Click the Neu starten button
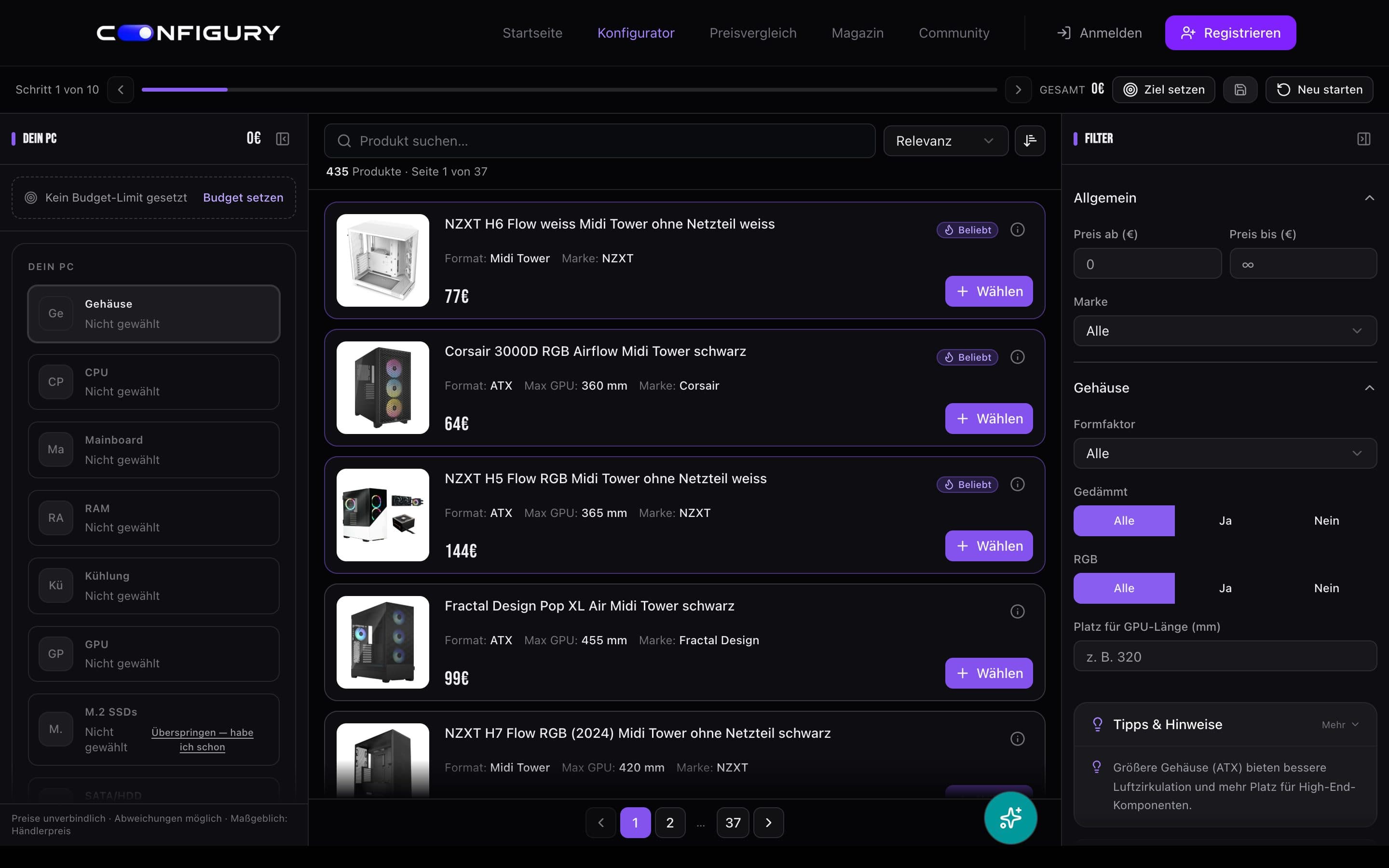Viewport: 1389px width, 868px height. tap(1319, 90)
